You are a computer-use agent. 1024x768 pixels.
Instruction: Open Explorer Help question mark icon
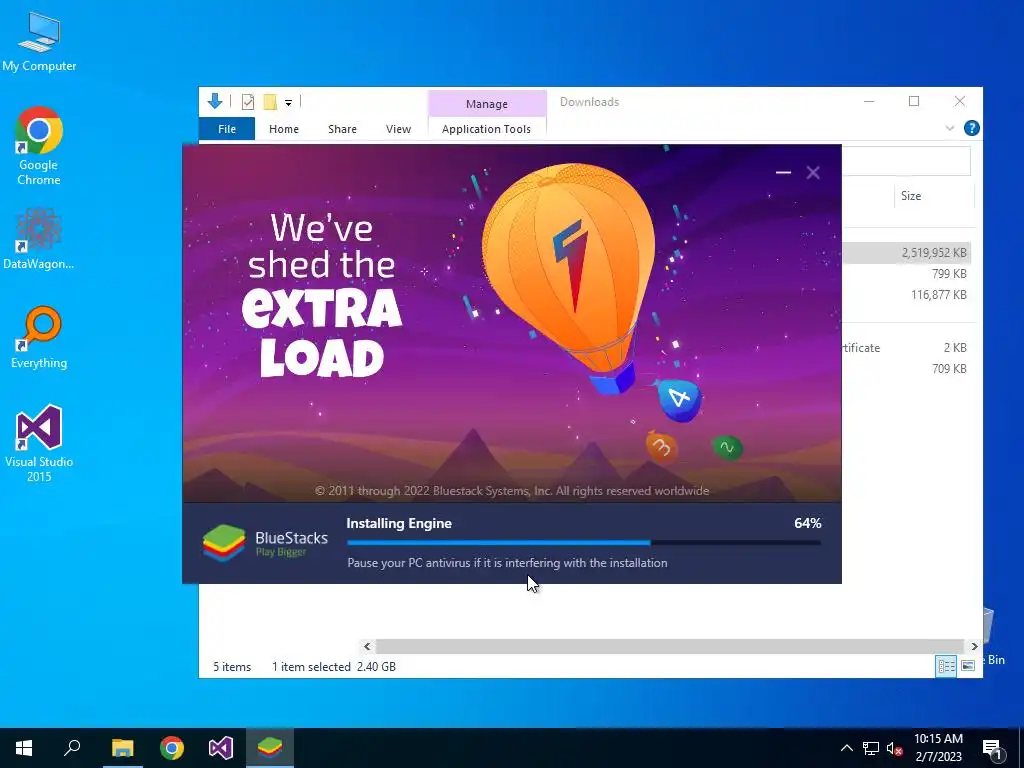971,128
